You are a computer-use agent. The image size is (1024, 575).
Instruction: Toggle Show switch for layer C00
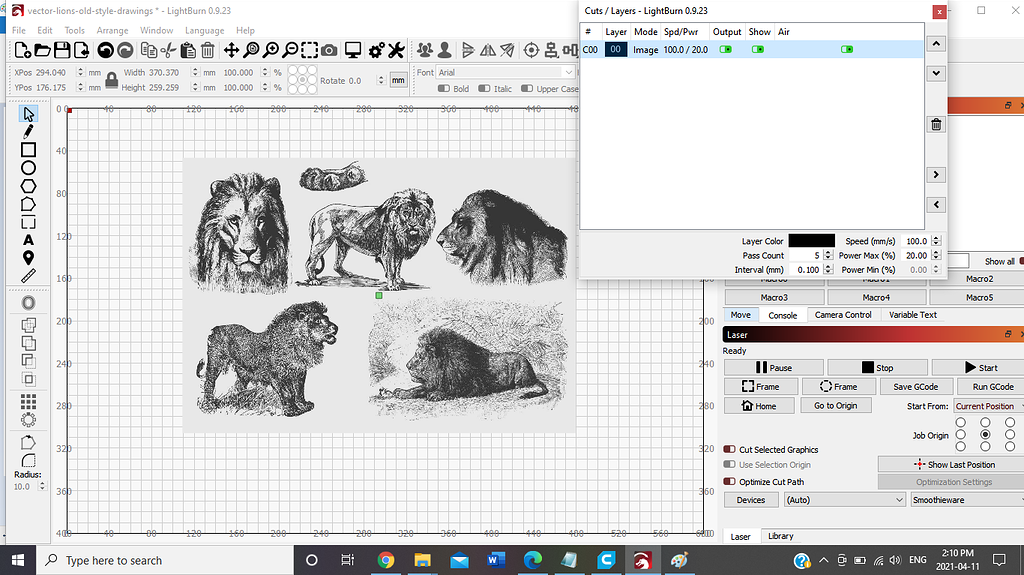click(x=758, y=49)
